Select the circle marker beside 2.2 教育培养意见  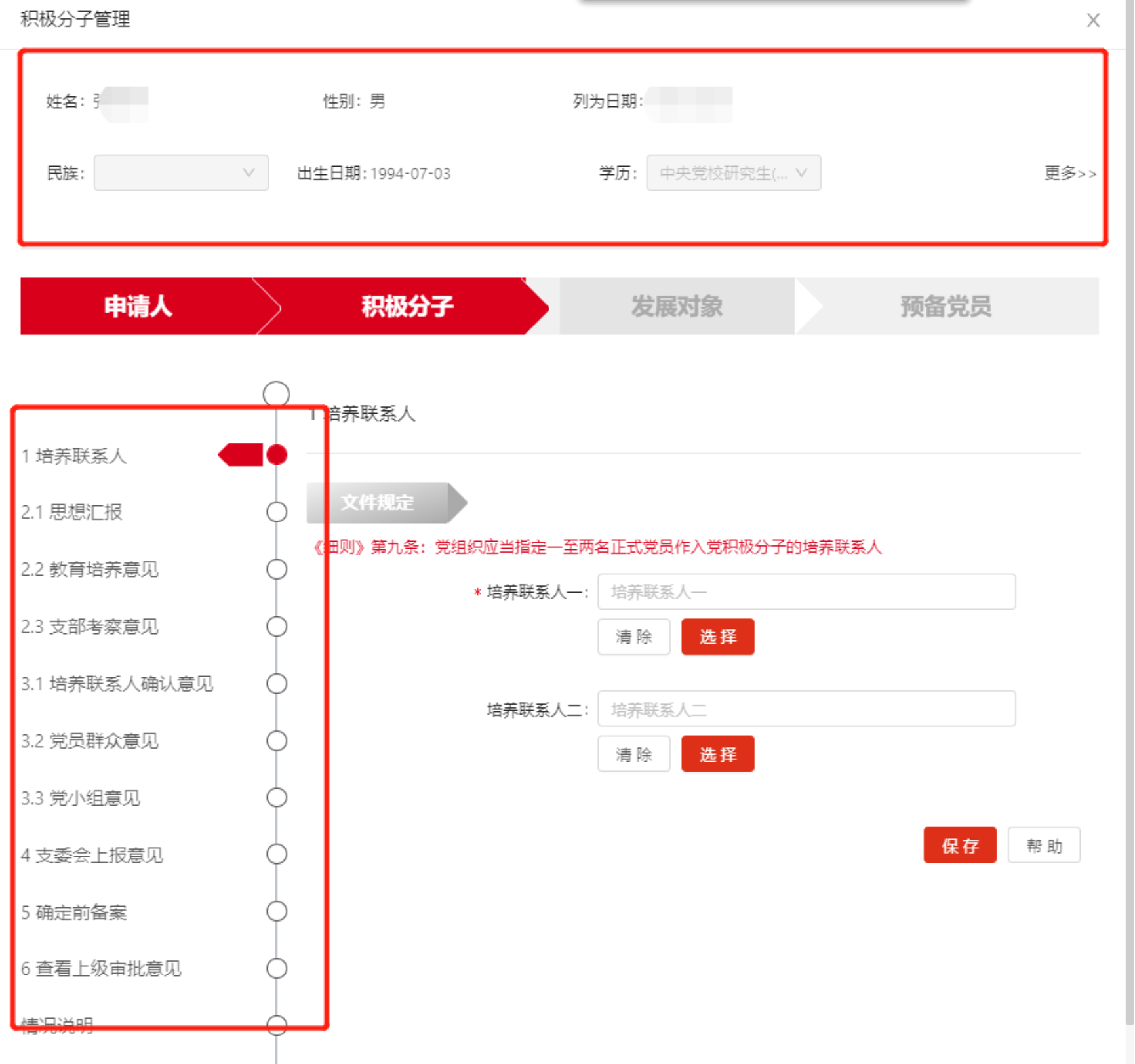[277, 569]
